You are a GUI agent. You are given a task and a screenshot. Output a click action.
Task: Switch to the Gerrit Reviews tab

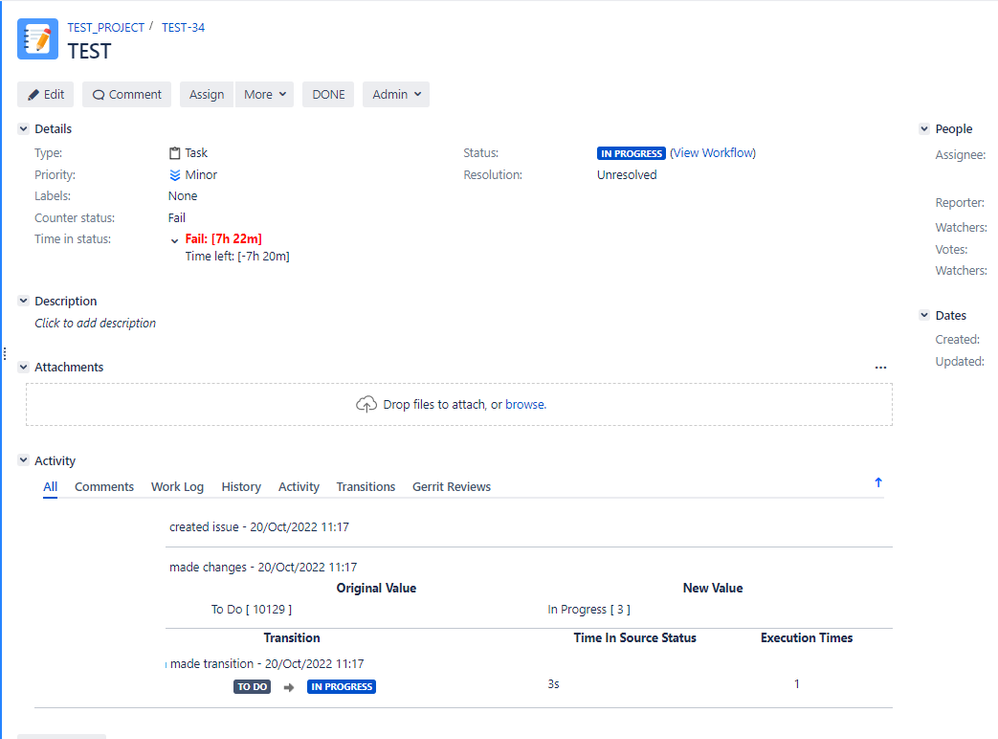point(451,487)
